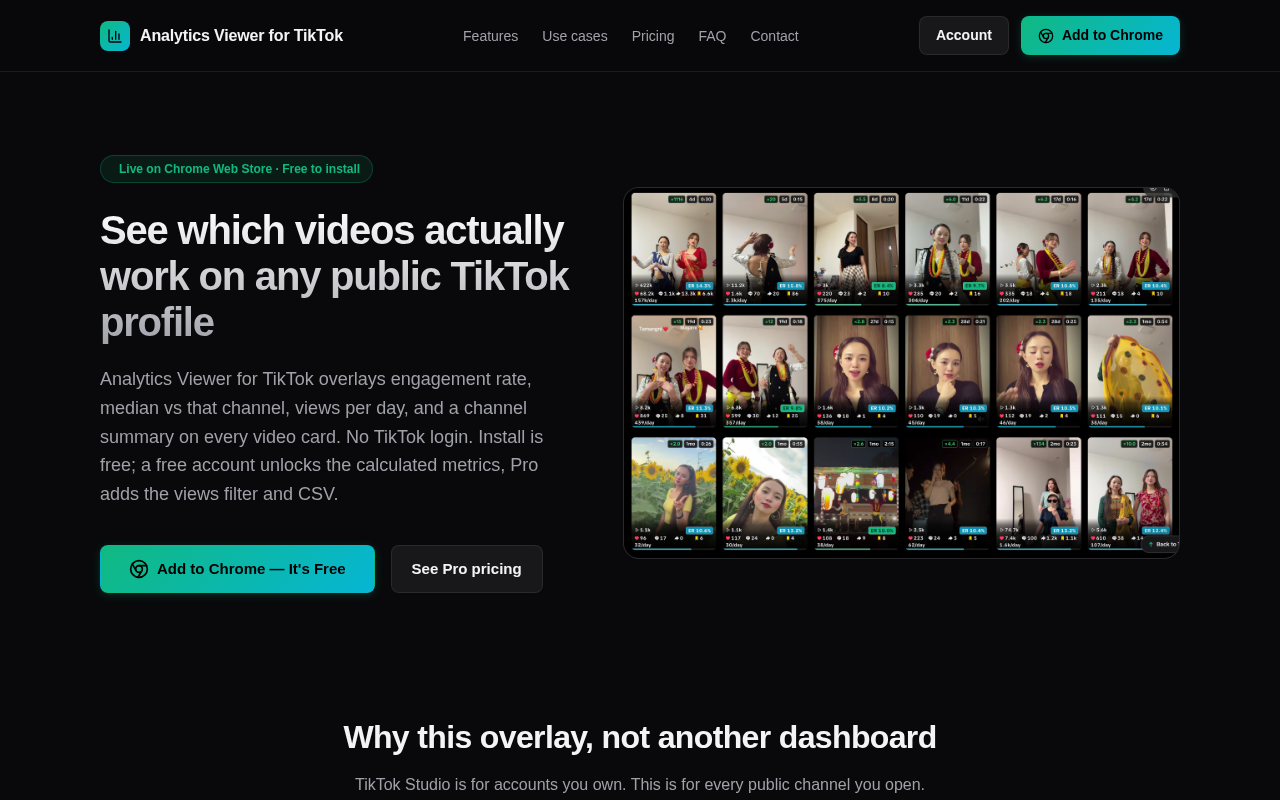Open the Pricing nav link
Viewport: 1280px width, 800px height.
click(653, 36)
